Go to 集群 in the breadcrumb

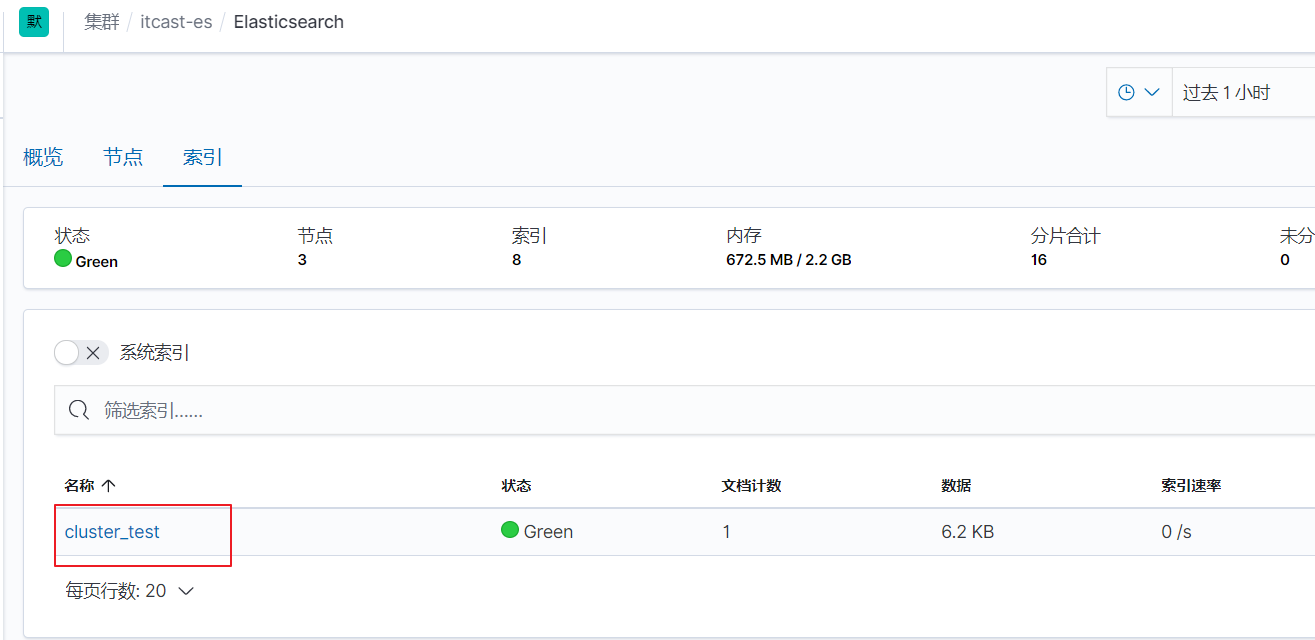tap(102, 22)
